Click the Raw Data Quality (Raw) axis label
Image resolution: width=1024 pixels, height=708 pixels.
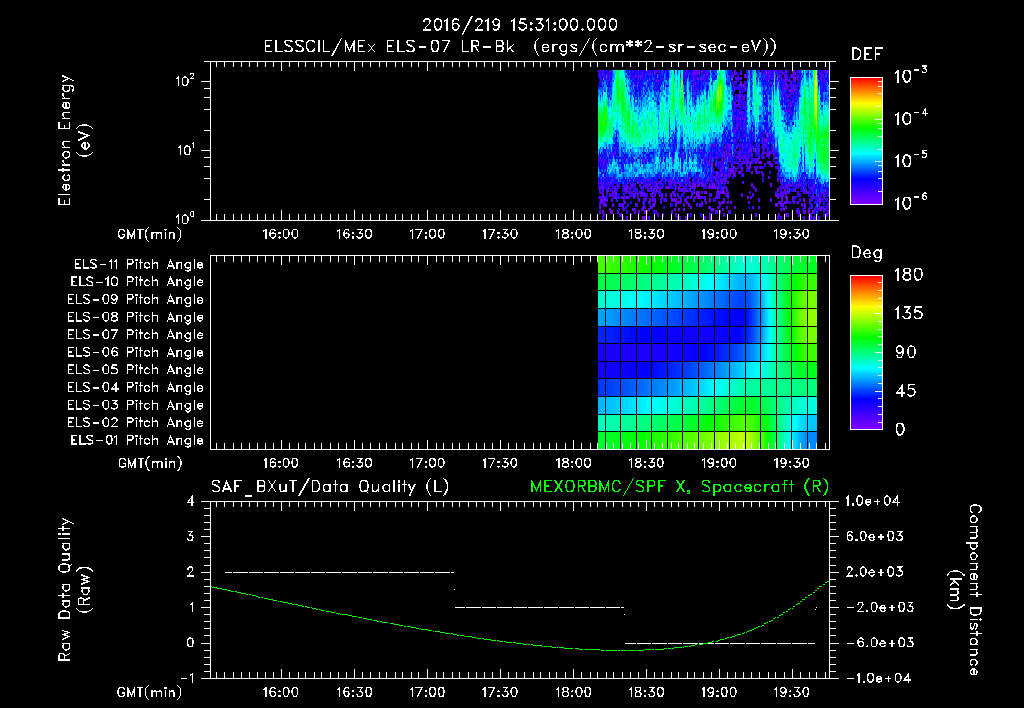click(x=74, y=590)
